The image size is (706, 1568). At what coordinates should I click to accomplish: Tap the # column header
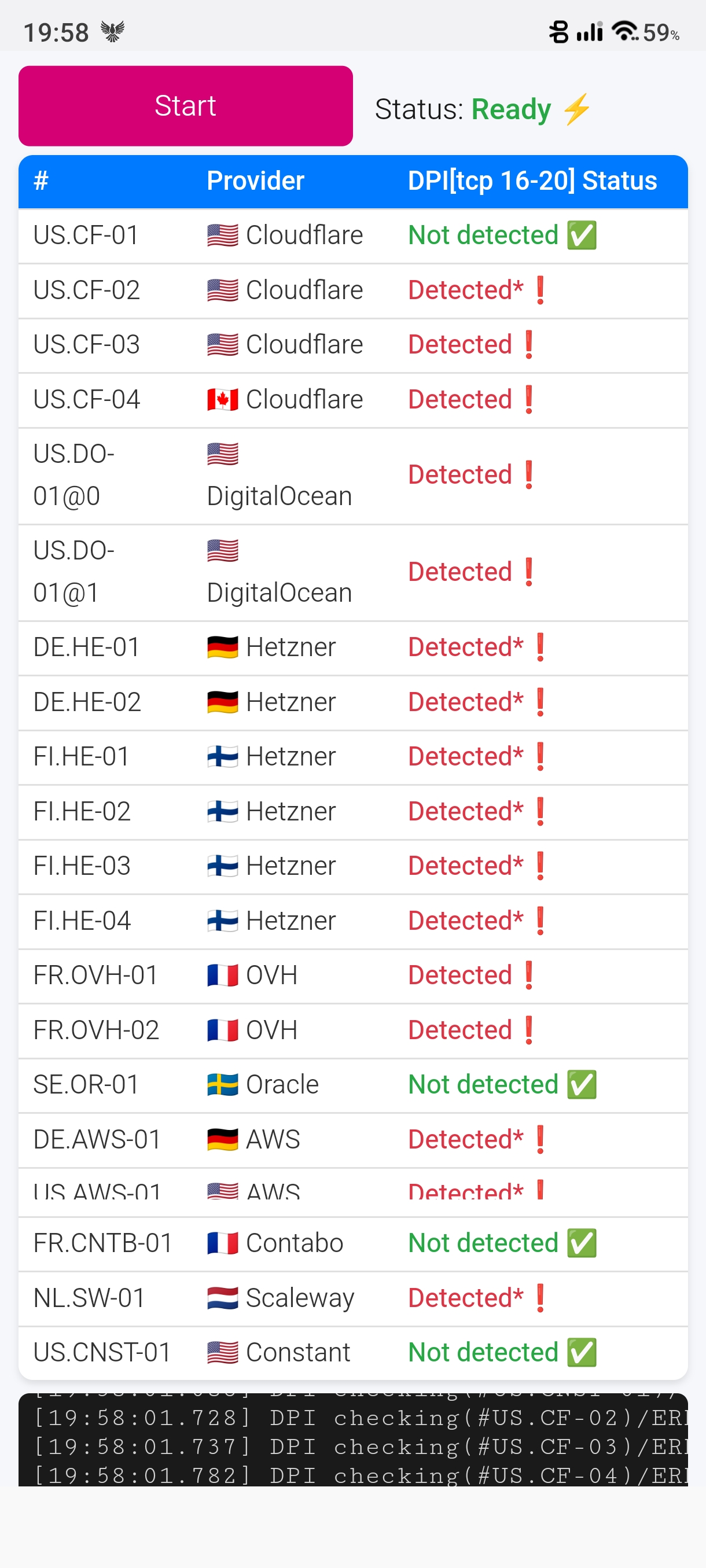pyautogui.click(x=41, y=181)
